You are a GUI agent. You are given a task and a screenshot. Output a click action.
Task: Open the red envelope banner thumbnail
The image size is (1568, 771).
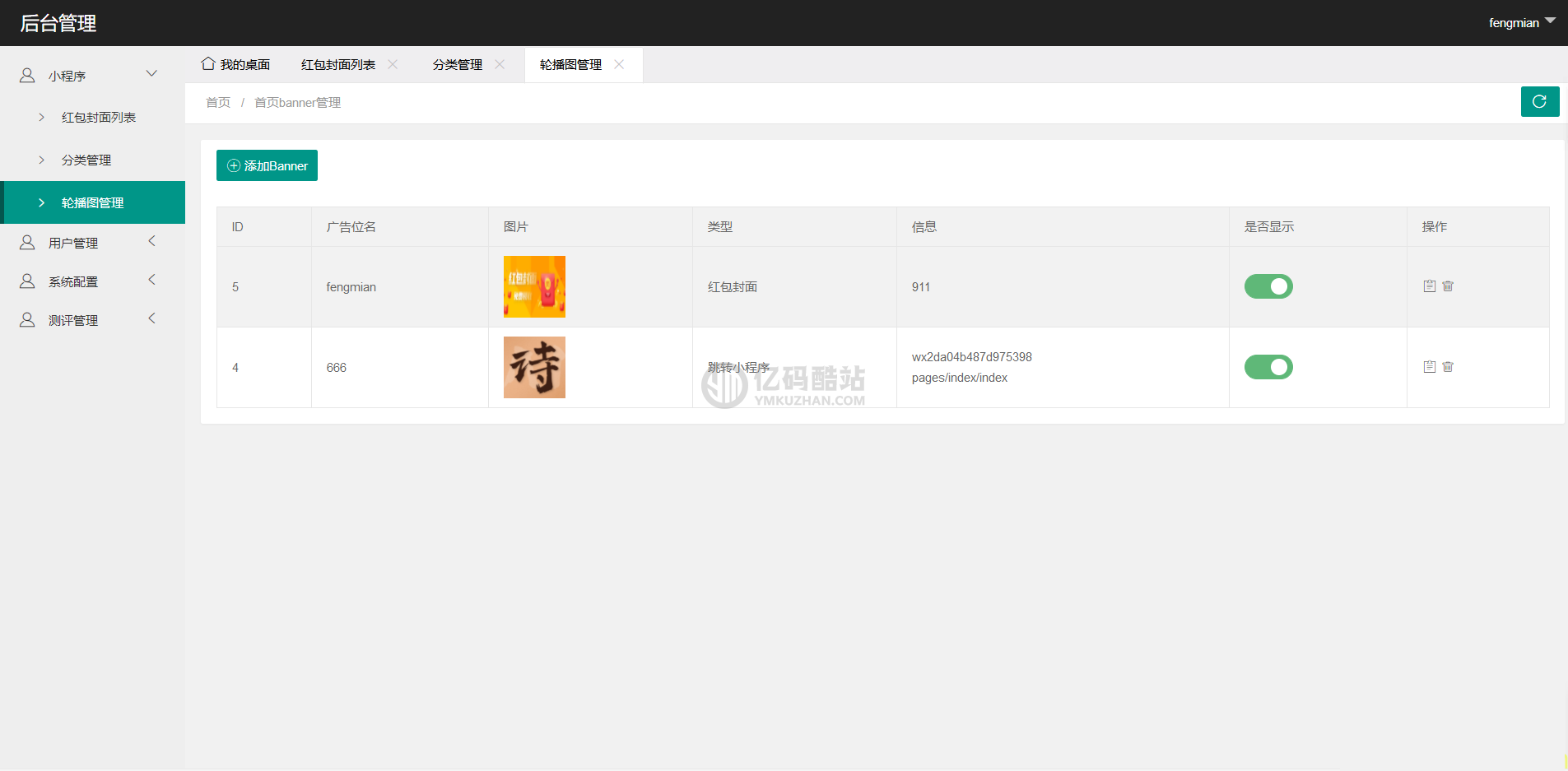(534, 286)
